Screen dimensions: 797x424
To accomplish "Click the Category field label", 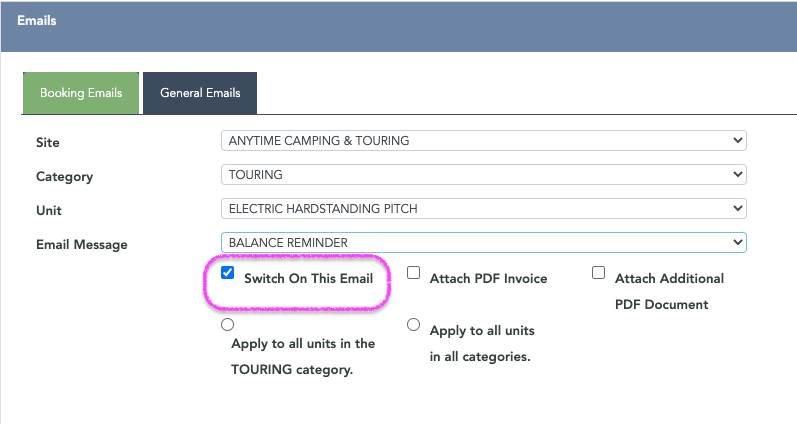I will click(x=65, y=177).
